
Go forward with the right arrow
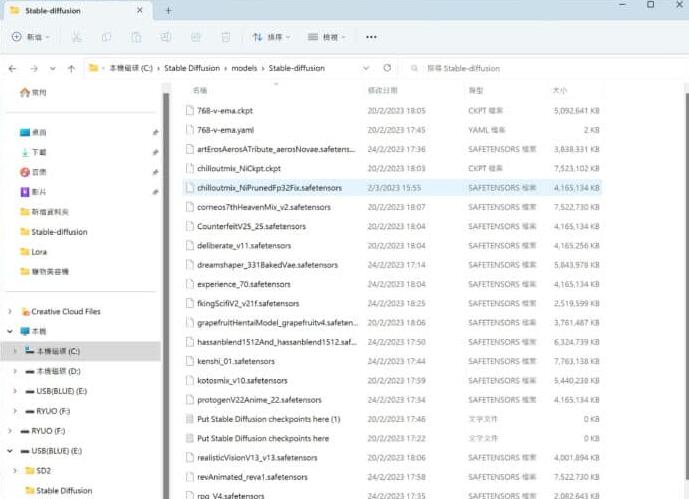click(x=34, y=69)
